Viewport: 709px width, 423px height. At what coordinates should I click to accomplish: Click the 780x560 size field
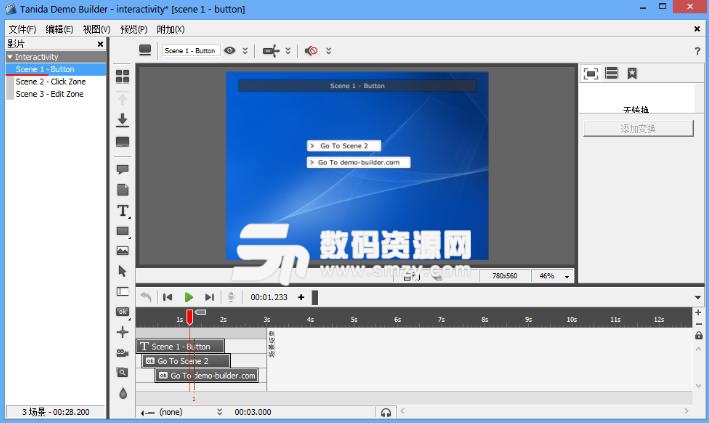[x=505, y=276]
